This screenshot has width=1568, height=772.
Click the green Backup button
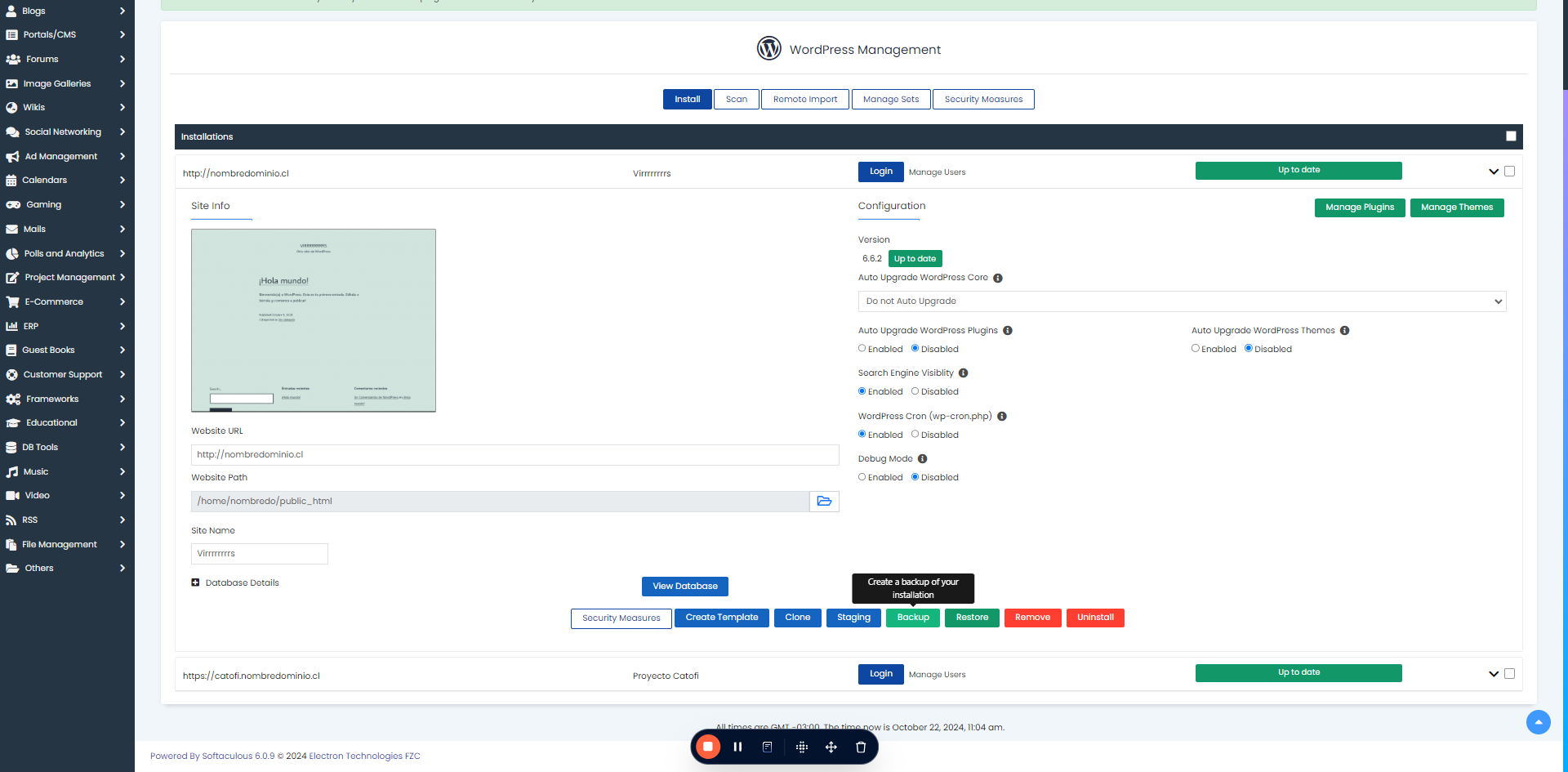(913, 618)
